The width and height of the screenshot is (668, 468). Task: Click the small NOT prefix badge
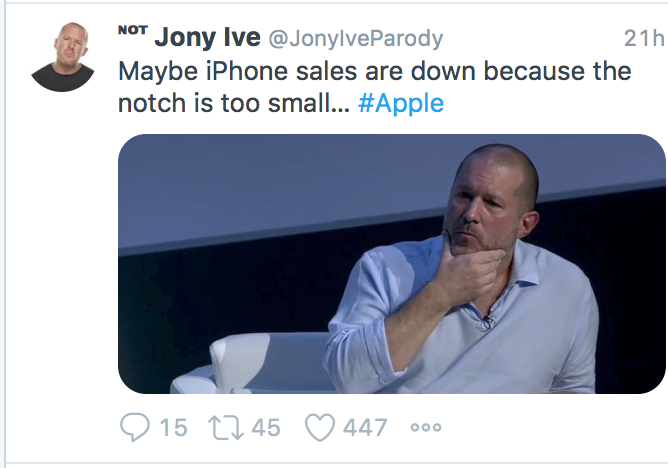[x=132, y=31]
